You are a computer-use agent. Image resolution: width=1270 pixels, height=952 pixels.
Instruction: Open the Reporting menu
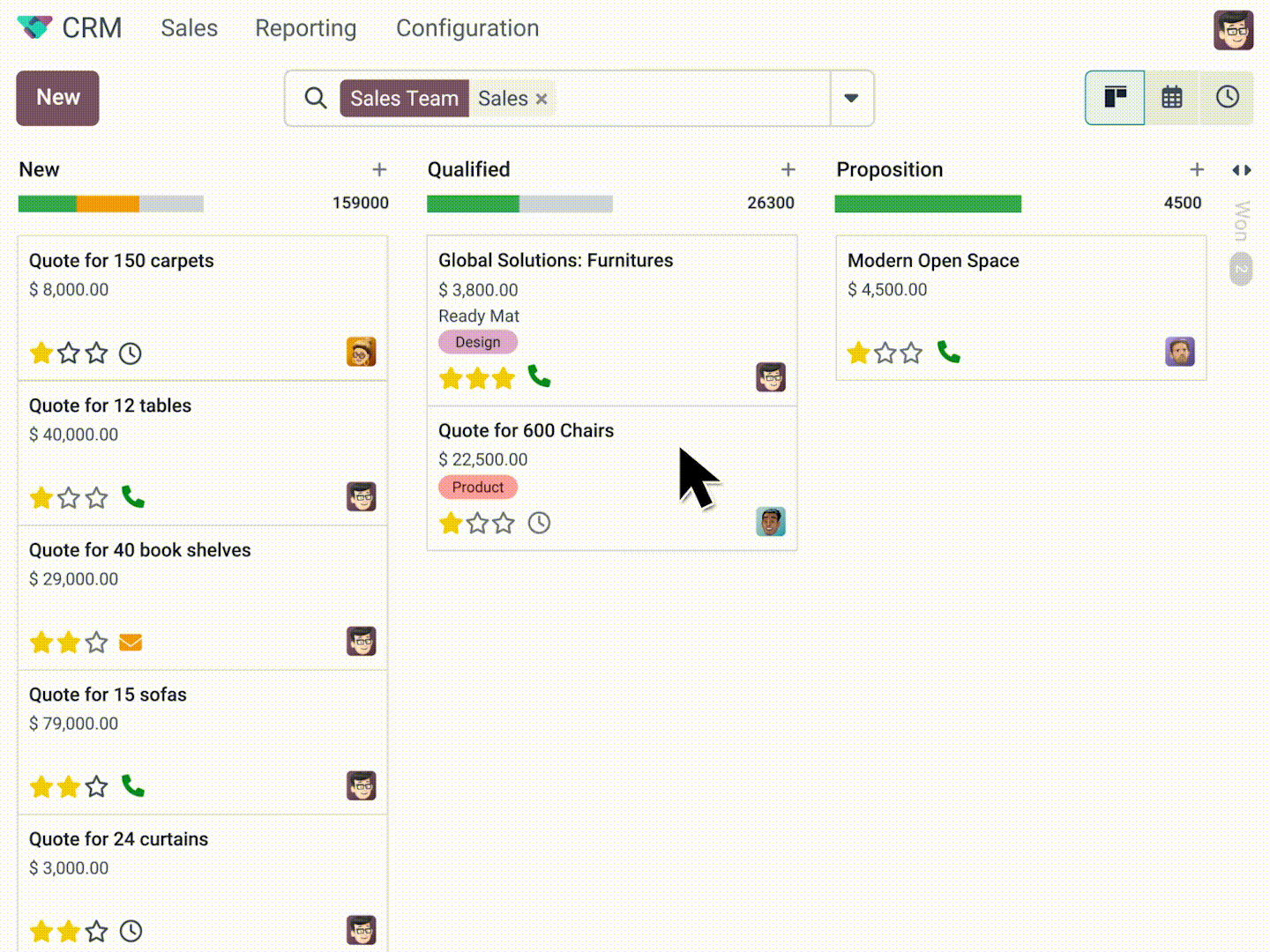(305, 28)
